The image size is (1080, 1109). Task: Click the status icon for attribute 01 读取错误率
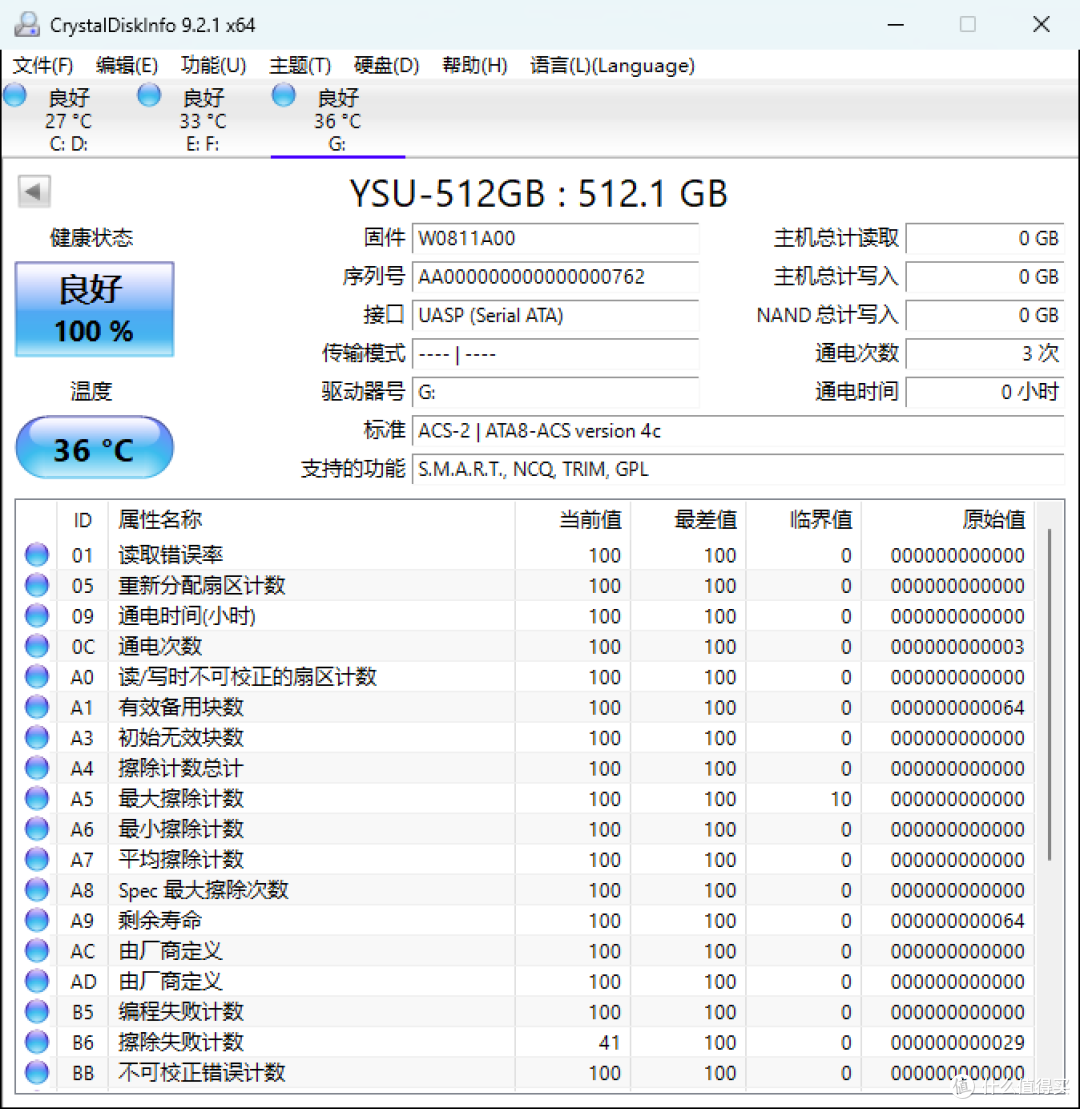[x=37, y=554]
